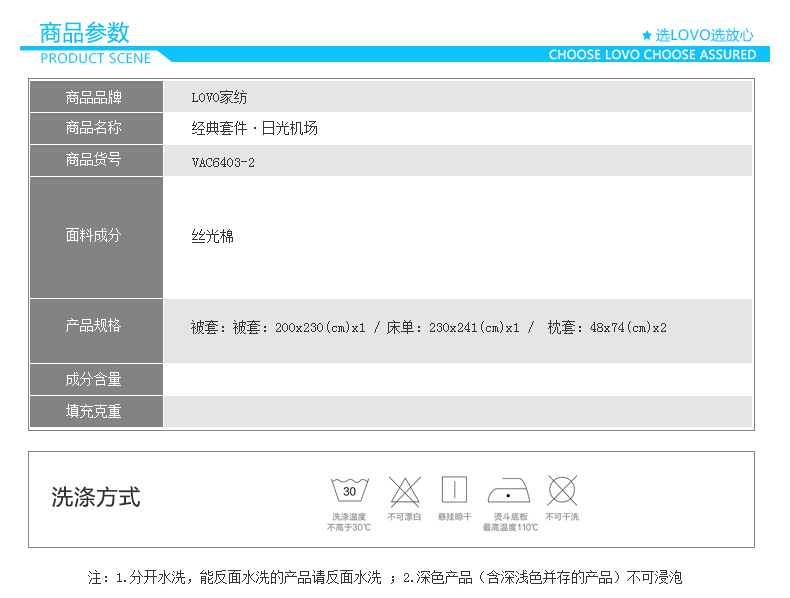Click the 不可干洗 caption
The image size is (790, 598).
coord(562,517)
